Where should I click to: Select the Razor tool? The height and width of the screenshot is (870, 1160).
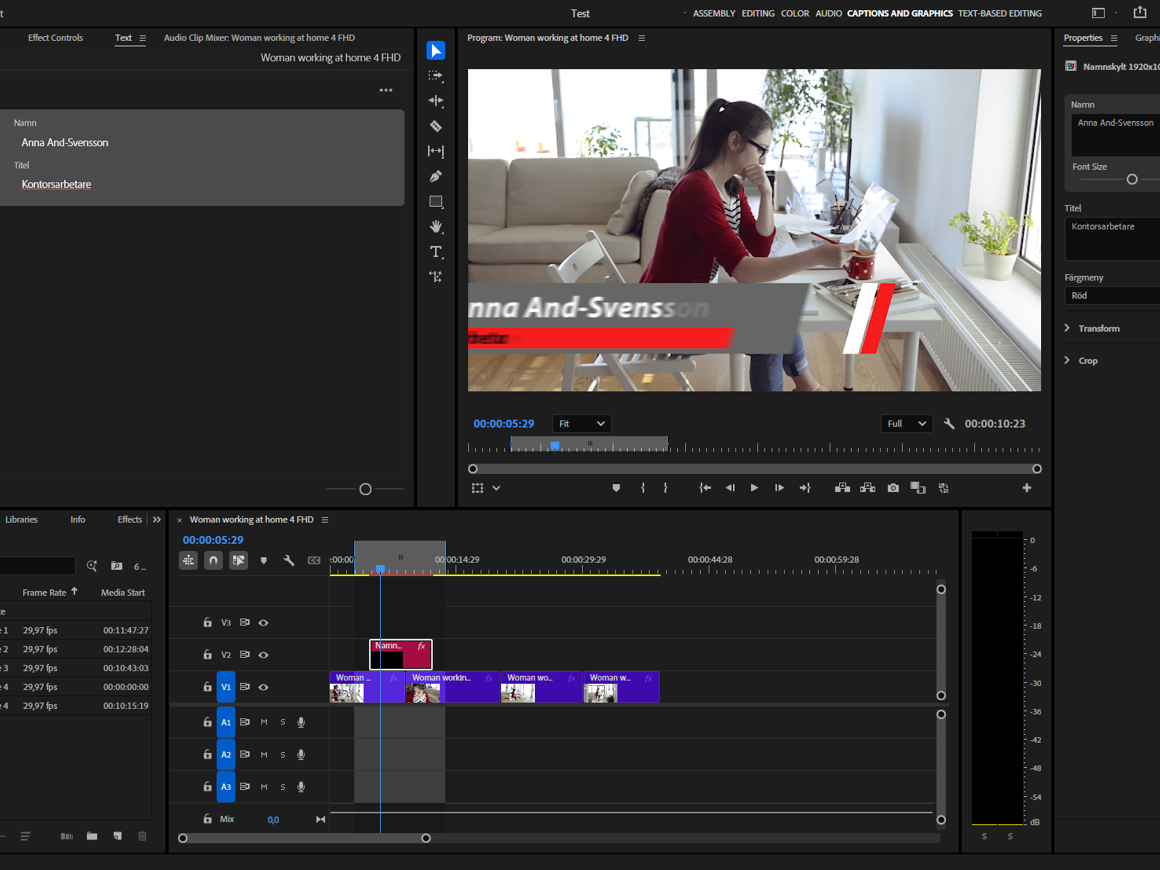pyautogui.click(x=436, y=126)
